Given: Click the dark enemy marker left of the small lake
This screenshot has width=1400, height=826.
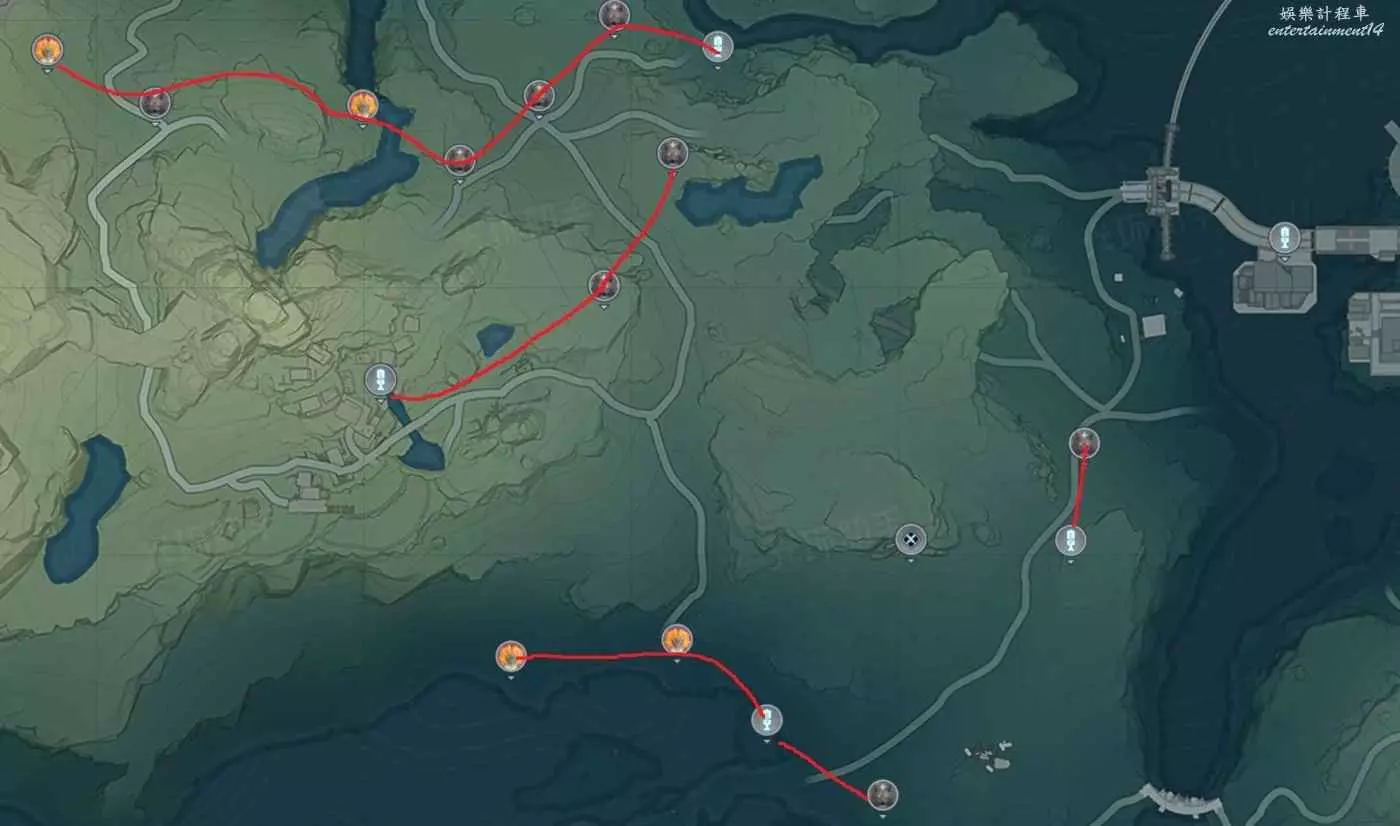Looking at the screenshot, I should pos(673,153).
